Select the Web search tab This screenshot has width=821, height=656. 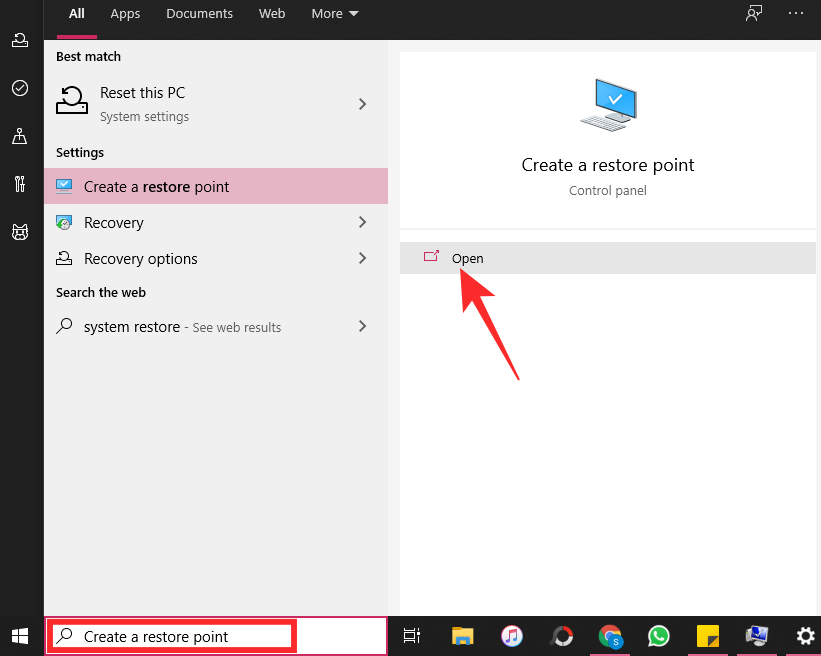[x=272, y=14]
